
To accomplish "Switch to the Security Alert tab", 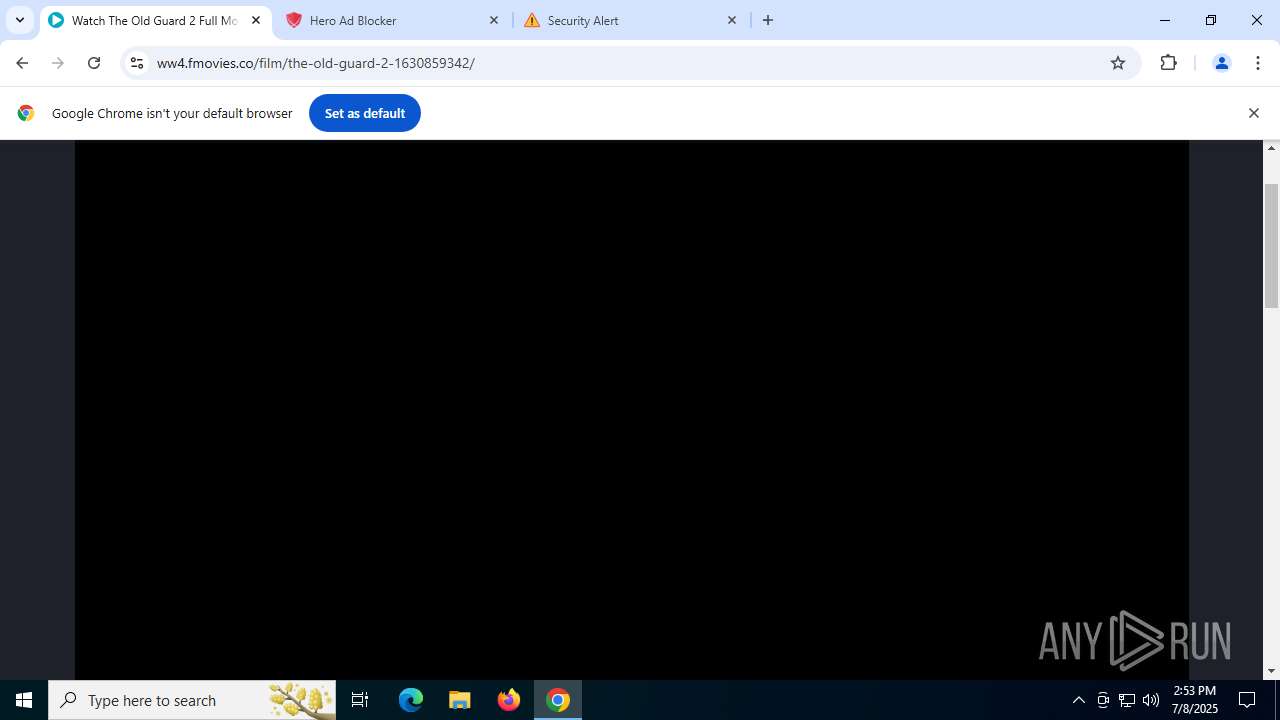I will pyautogui.click(x=630, y=20).
